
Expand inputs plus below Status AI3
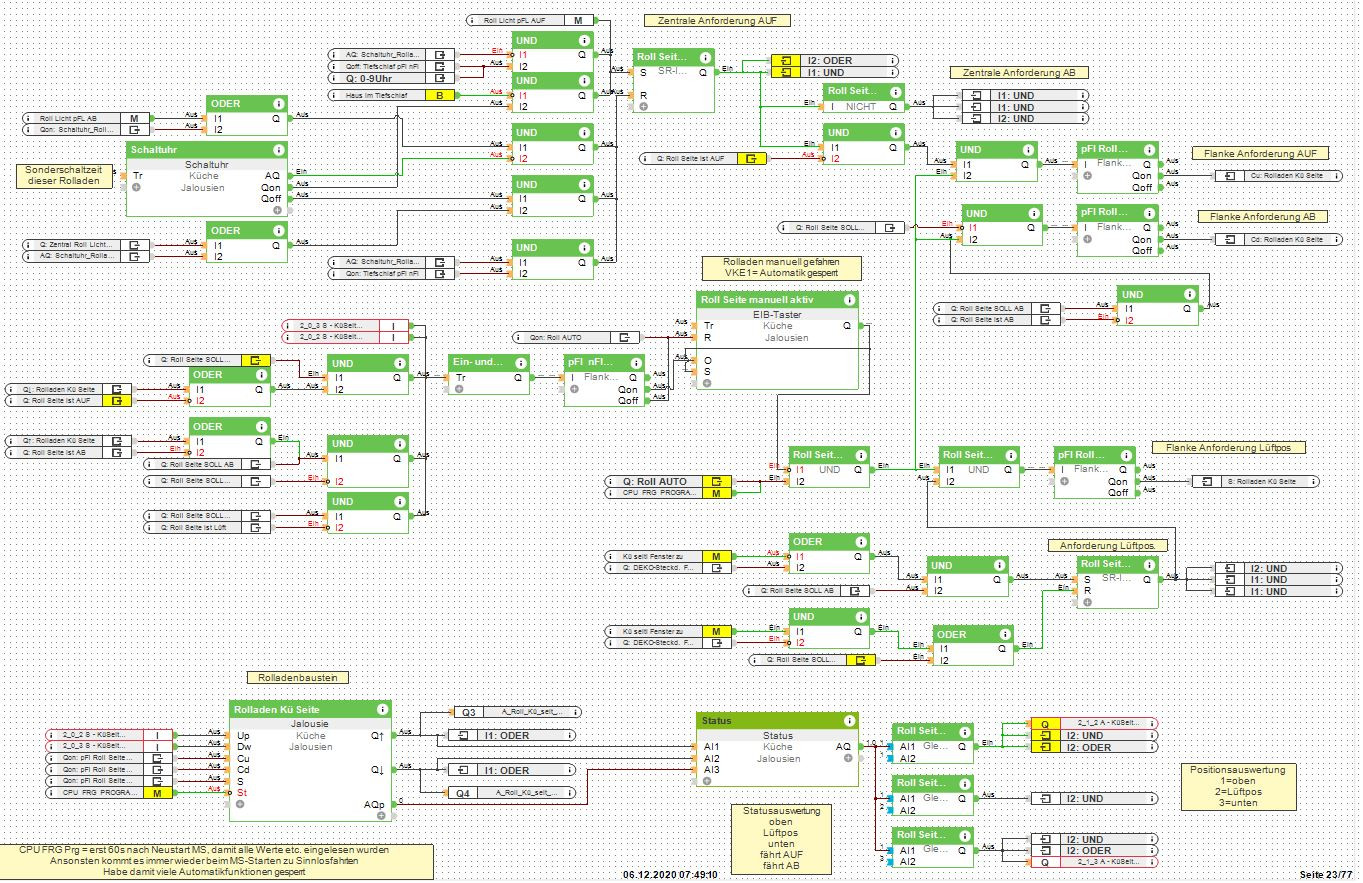707,781
